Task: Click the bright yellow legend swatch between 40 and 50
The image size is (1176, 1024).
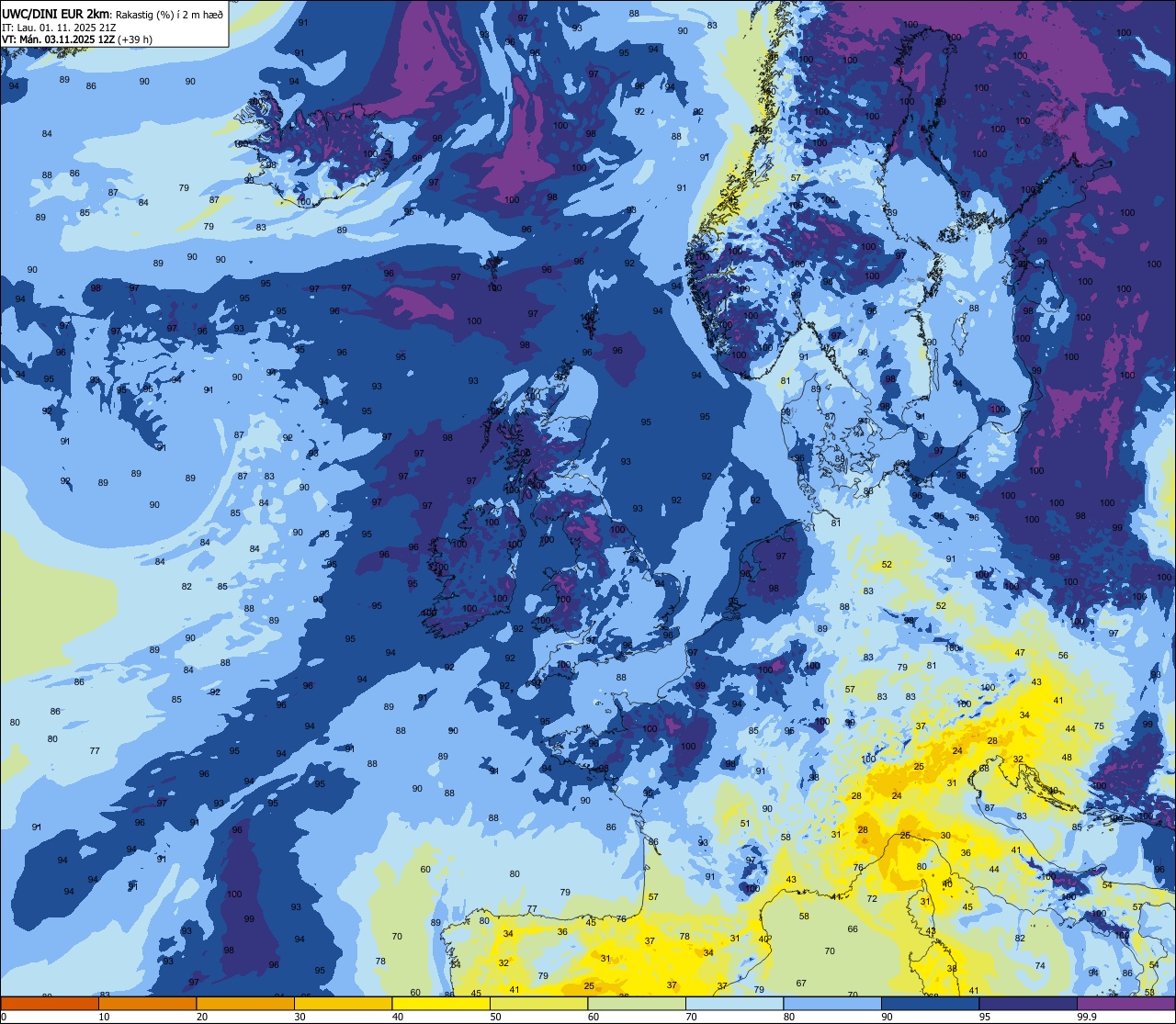Action: click(441, 1003)
